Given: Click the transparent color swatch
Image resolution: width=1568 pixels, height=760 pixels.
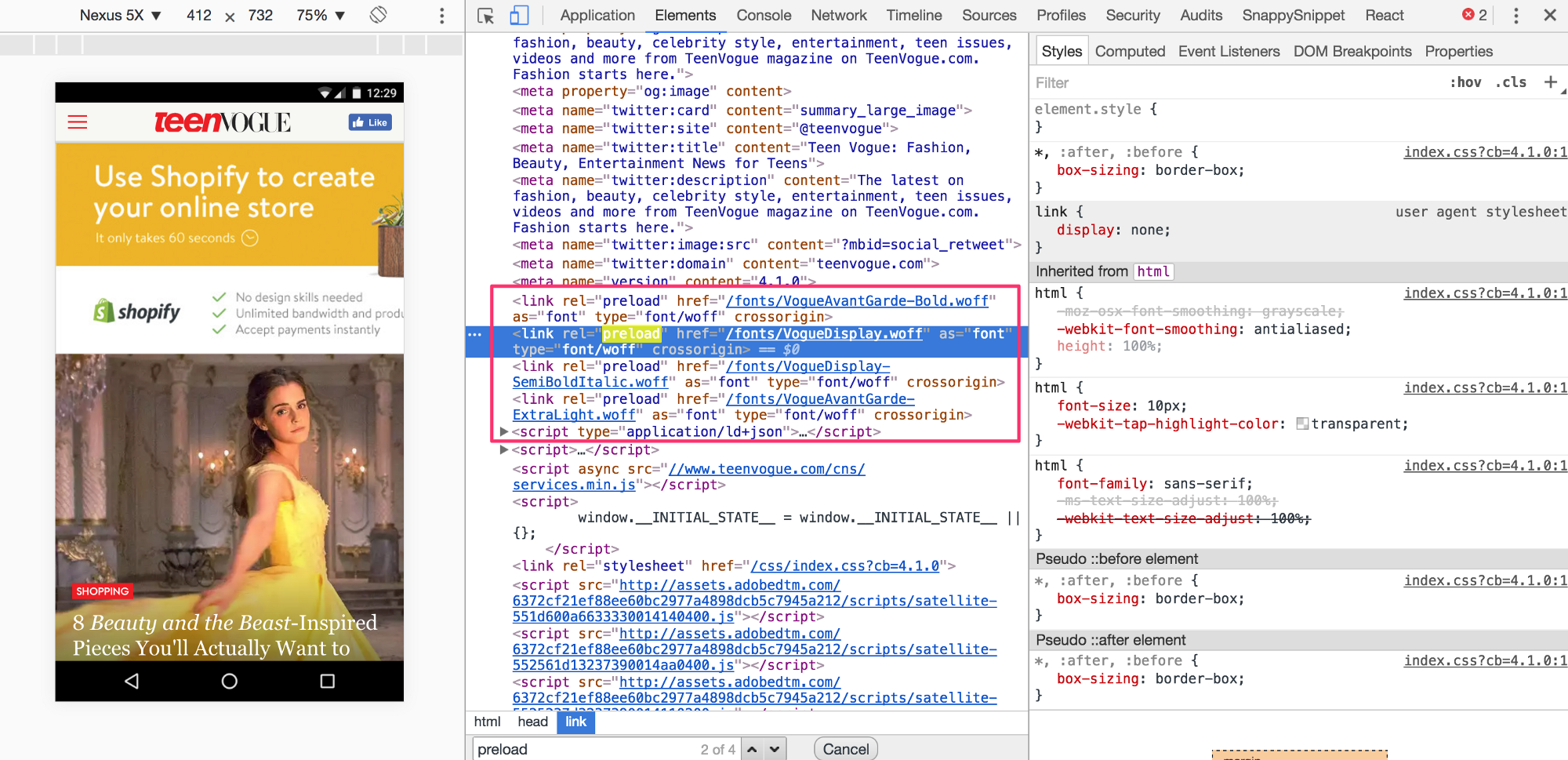Looking at the screenshot, I should click(x=1302, y=424).
